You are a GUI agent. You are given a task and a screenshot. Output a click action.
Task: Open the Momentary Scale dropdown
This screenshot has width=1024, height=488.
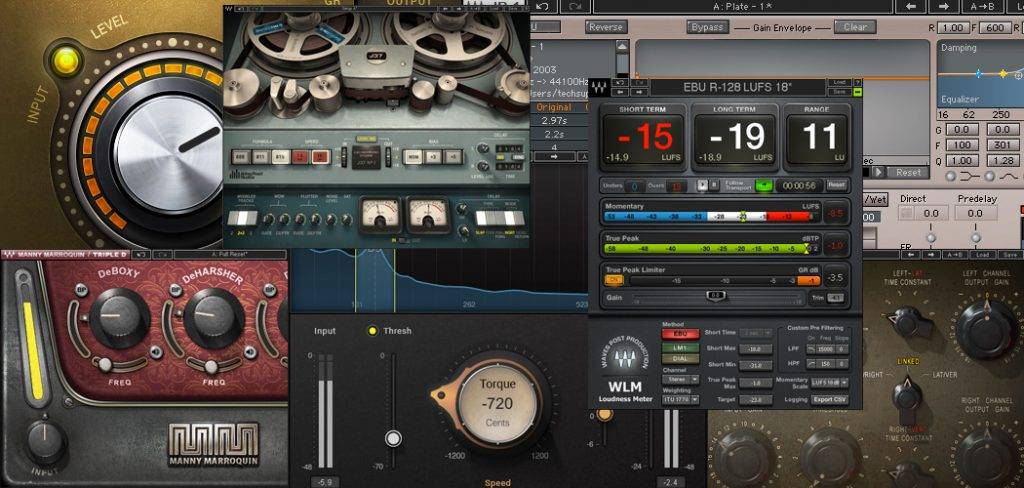point(830,382)
